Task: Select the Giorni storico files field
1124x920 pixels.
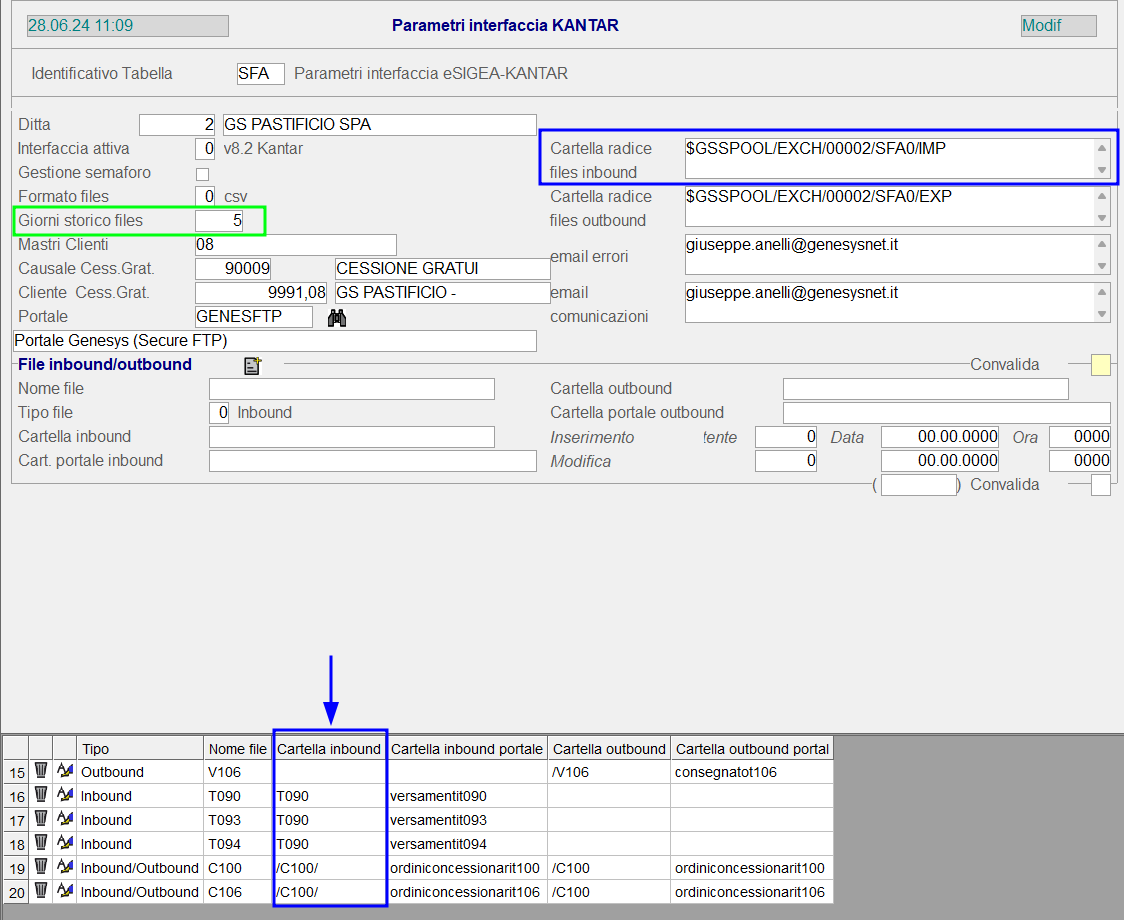Action: click(219, 221)
